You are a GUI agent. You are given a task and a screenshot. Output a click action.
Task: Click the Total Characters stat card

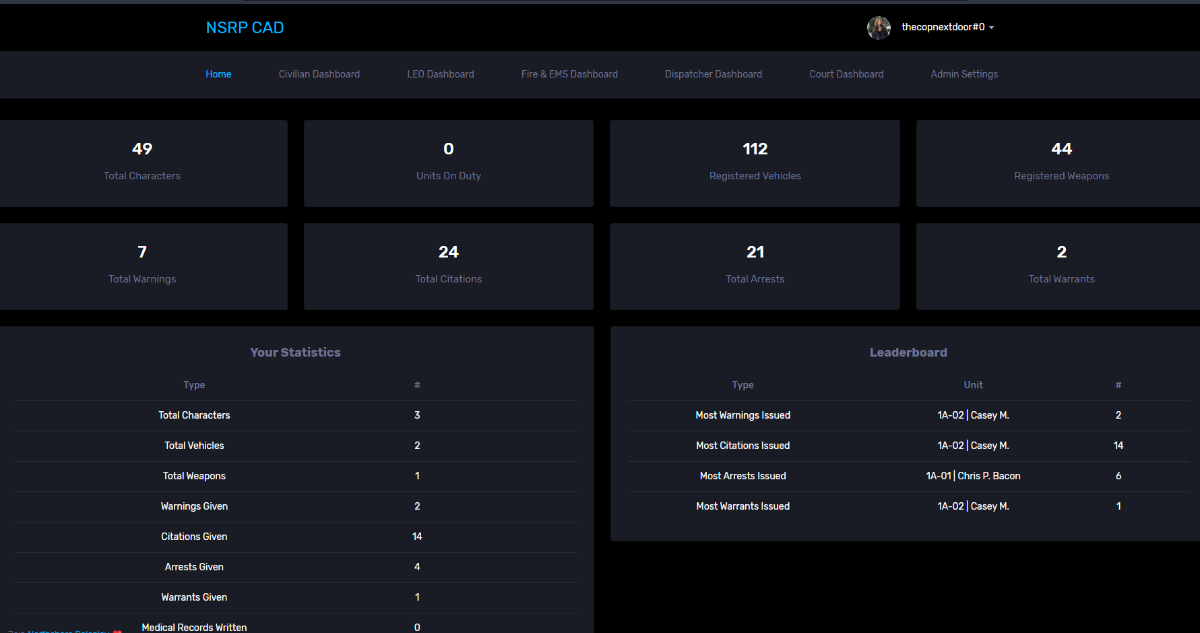[x=142, y=163]
